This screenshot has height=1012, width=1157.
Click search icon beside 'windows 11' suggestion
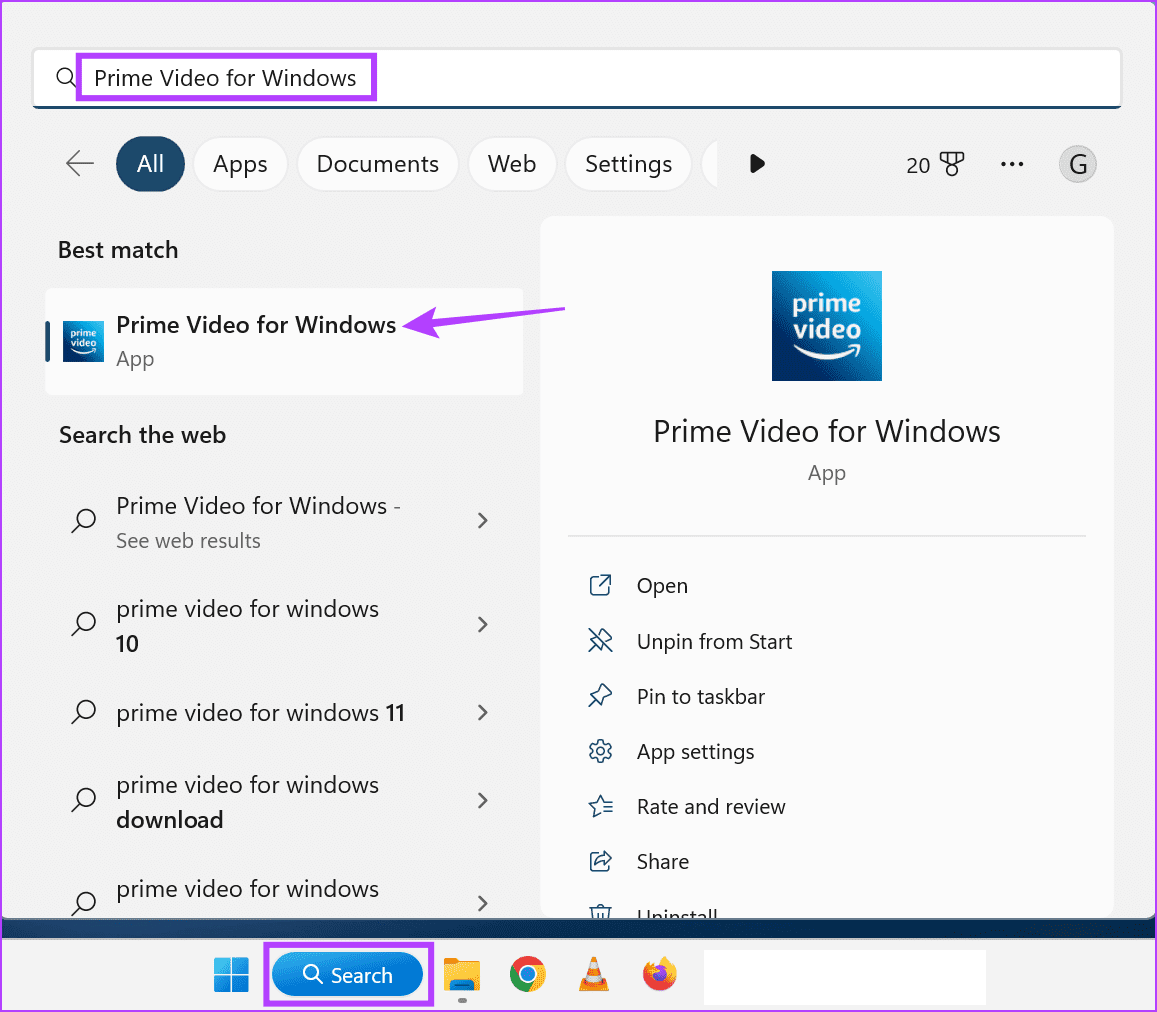(x=83, y=712)
